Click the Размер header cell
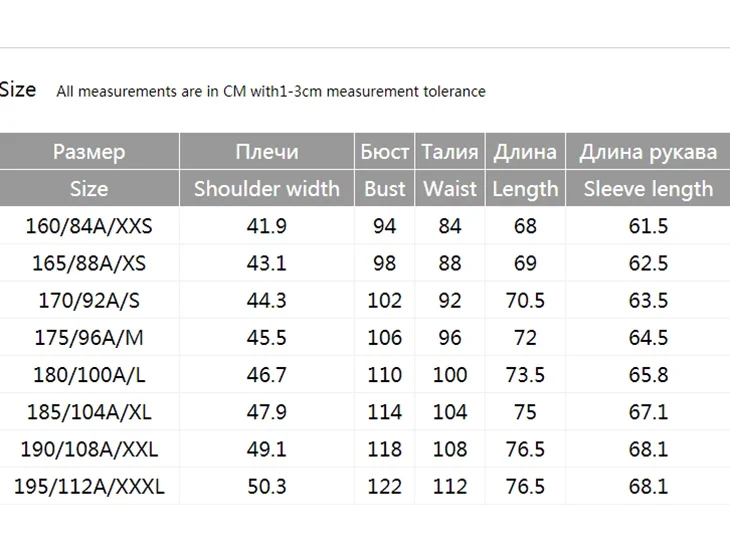The width and height of the screenshot is (730, 553). tap(89, 152)
